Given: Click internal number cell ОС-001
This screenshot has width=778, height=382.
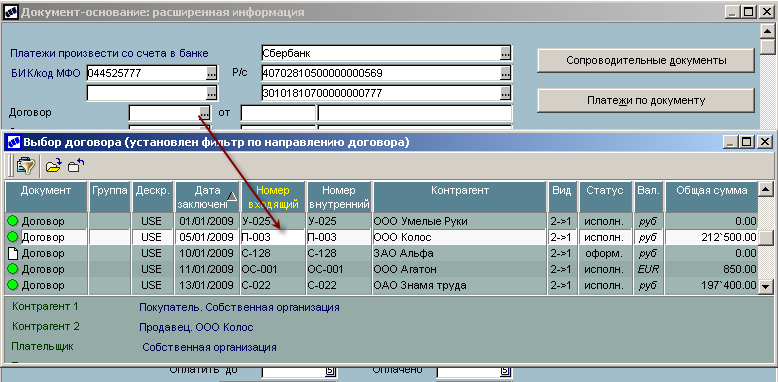Looking at the screenshot, I should (339, 269).
